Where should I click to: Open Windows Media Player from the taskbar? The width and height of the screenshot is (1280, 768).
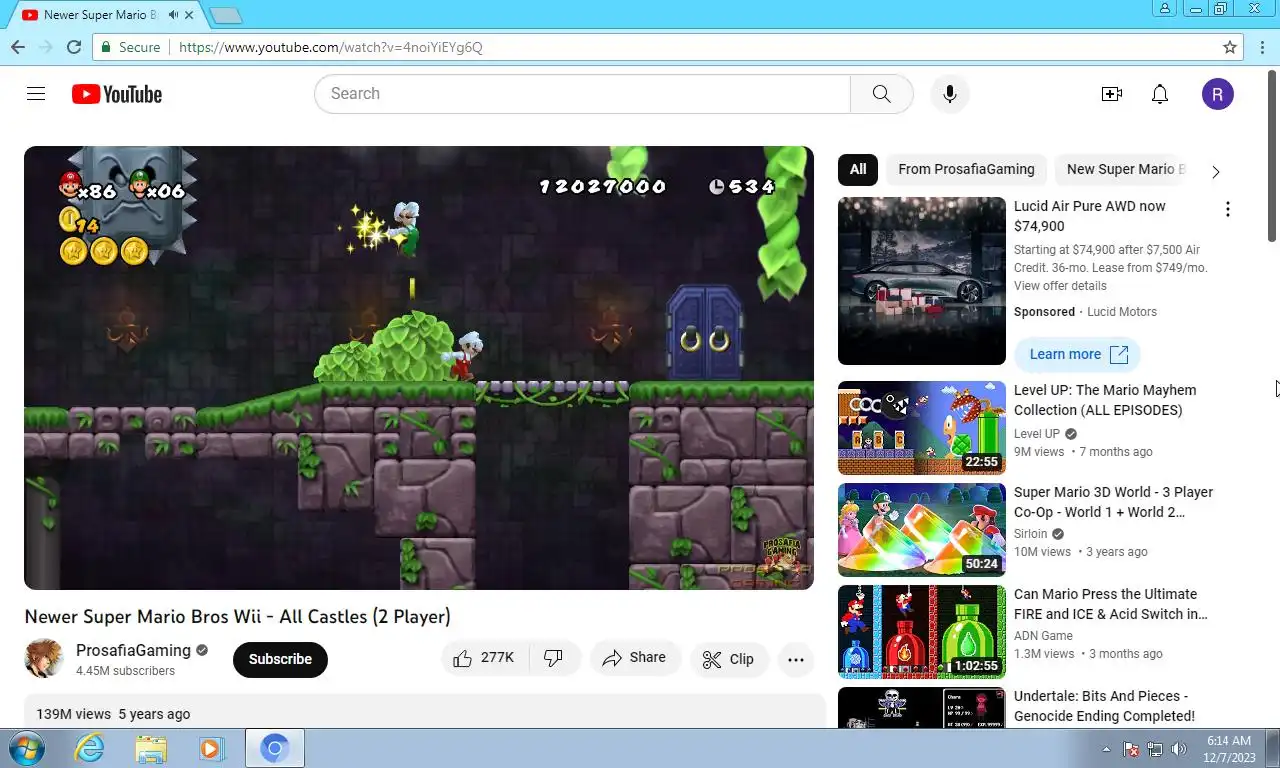coord(211,748)
